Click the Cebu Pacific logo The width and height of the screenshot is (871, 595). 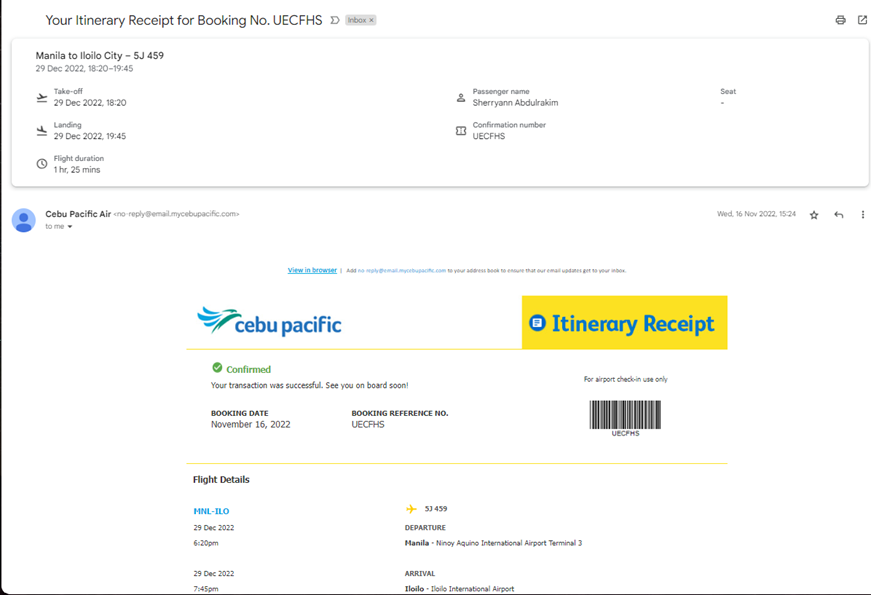pyautogui.click(x=270, y=322)
